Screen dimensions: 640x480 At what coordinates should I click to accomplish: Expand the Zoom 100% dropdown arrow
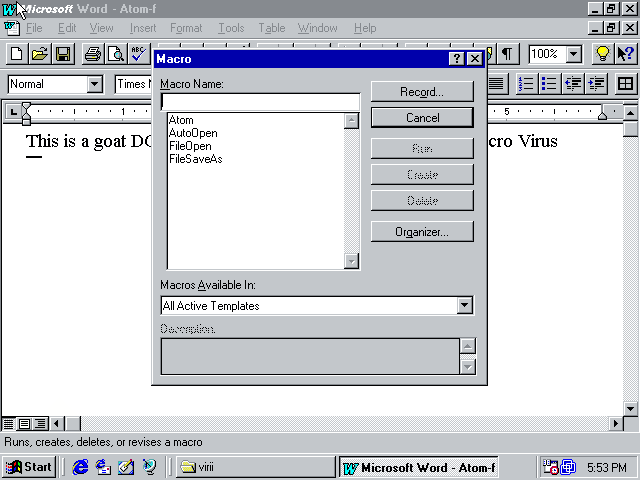tap(573, 53)
